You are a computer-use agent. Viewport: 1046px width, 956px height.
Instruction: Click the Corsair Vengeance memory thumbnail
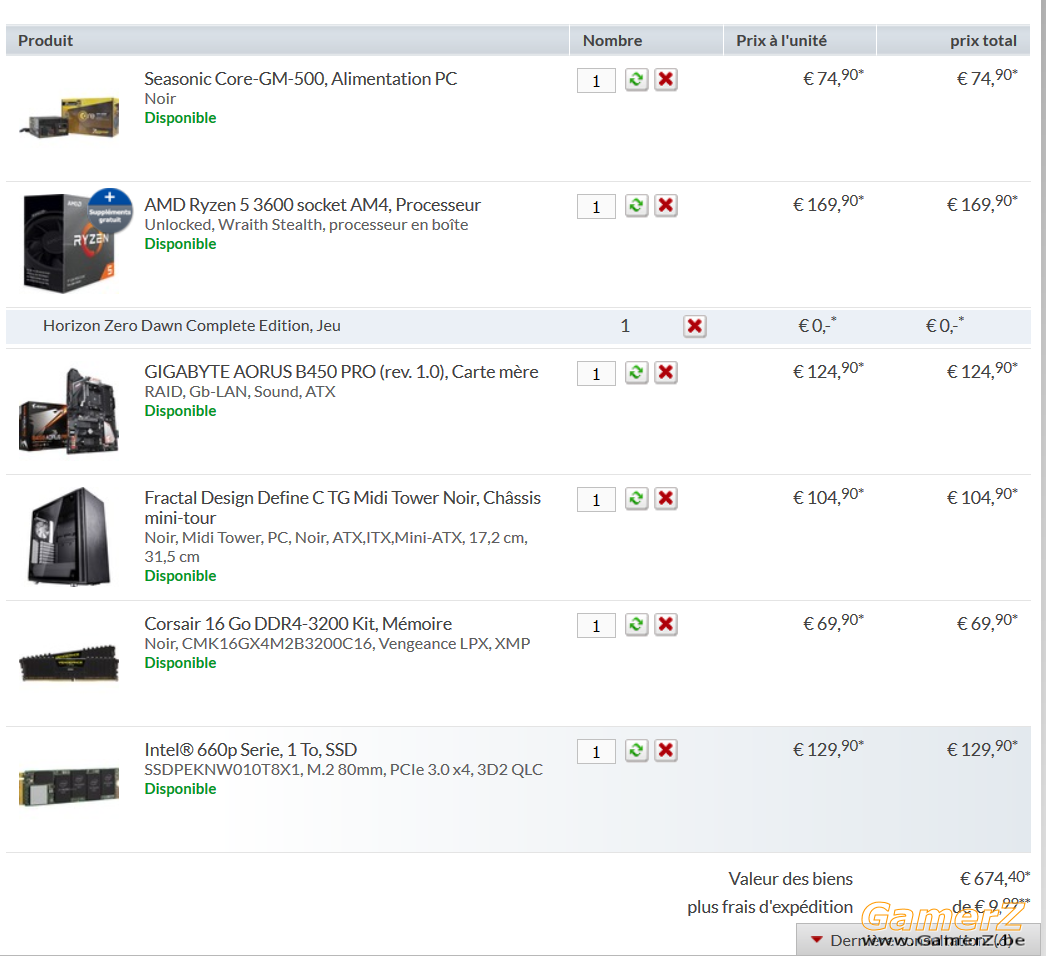point(69,662)
